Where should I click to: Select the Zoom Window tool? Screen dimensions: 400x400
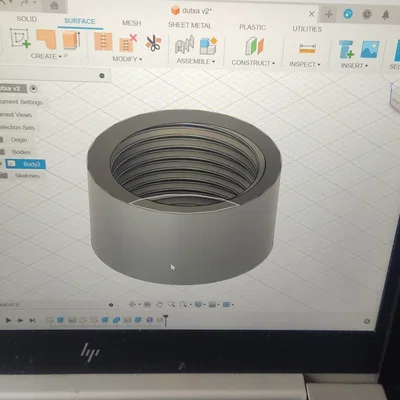point(171,304)
